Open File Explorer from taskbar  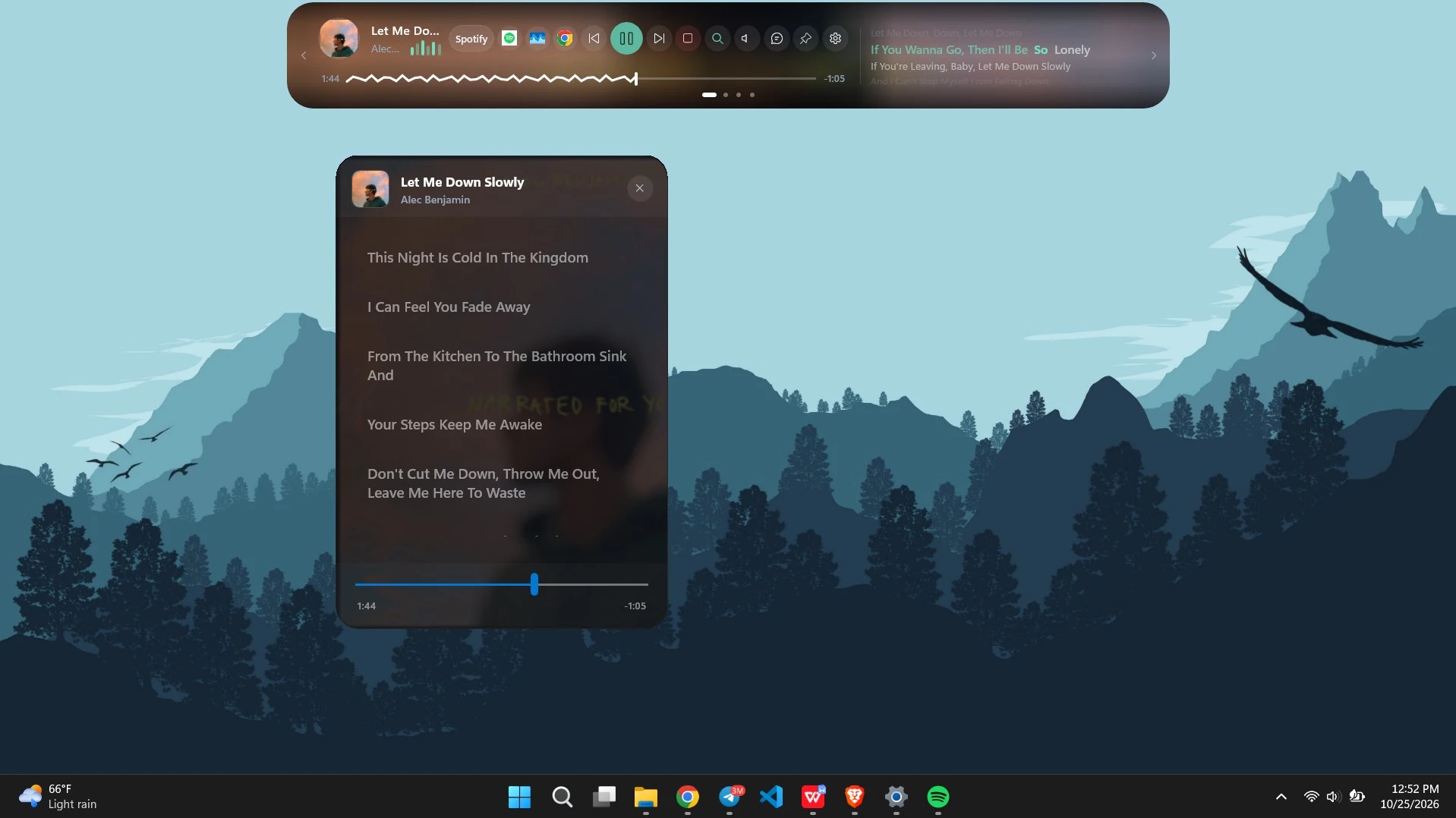pyautogui.click(x=646, y=797)
